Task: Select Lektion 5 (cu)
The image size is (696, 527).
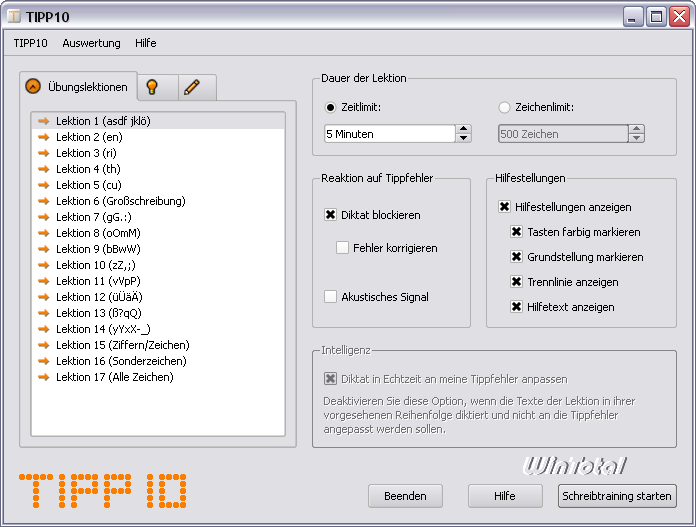Action: pos(158,185)
